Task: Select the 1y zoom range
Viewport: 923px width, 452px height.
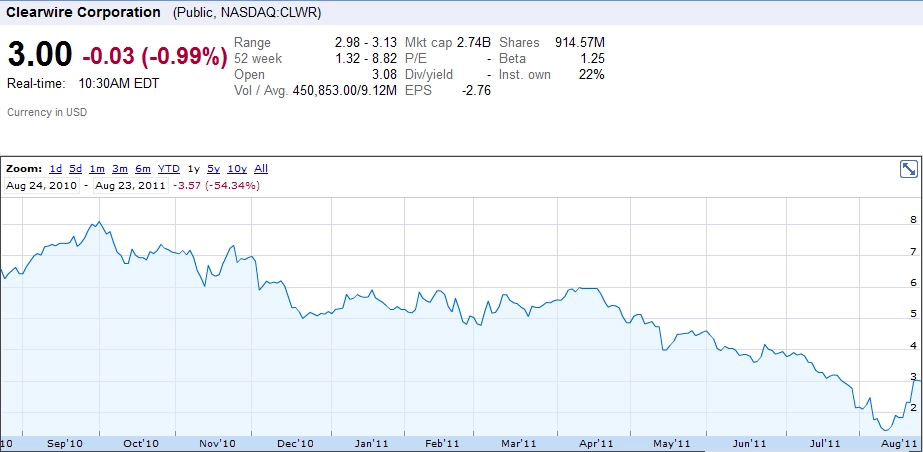Action: (x=194, y=169)
